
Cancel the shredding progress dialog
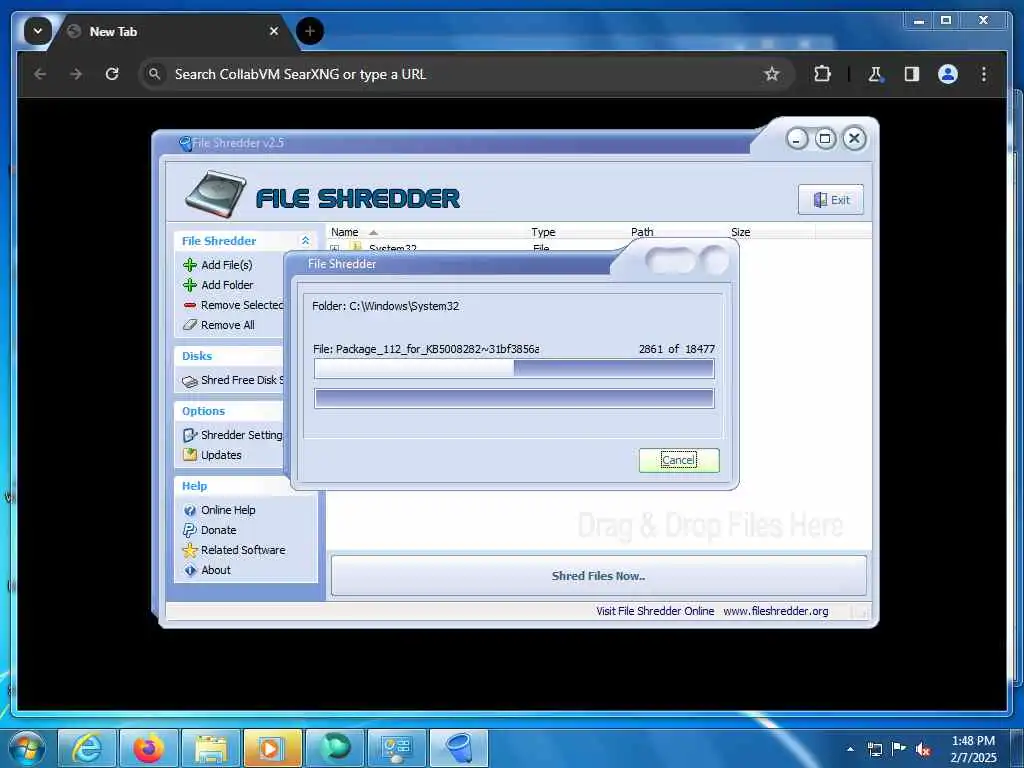pyautogui.click(x=679, y=460)
